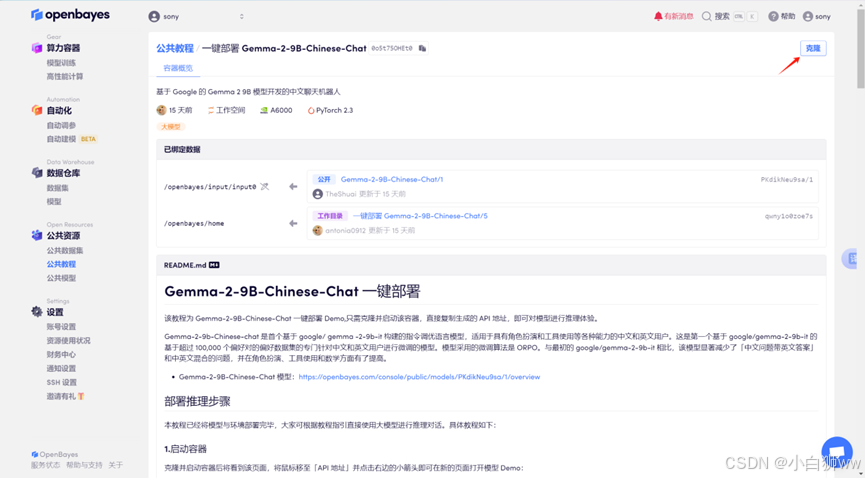This screenshot has height=478, width=865.
Task: Click the markdown icon next to README.md
Action: click(214, 265)
